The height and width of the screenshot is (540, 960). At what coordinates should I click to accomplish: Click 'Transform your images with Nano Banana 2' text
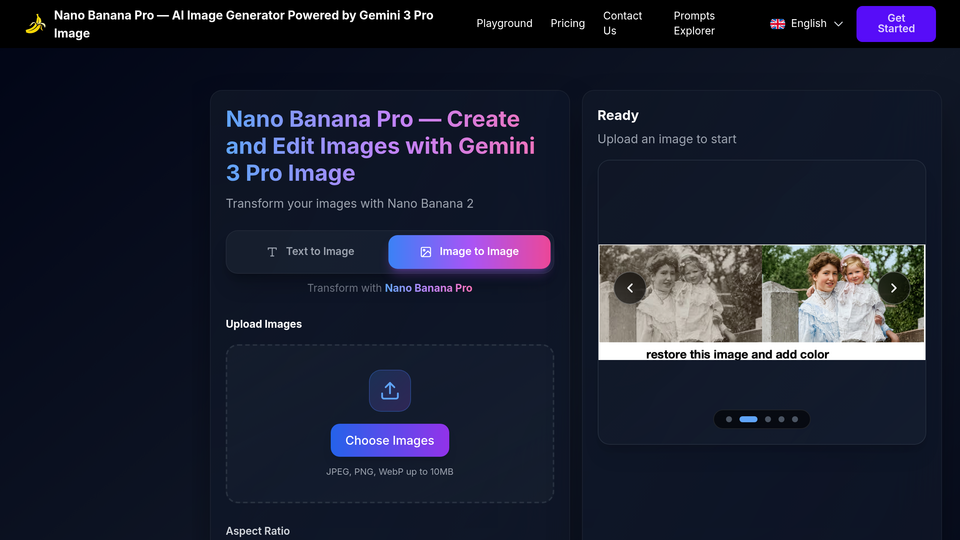pos(350,203)
